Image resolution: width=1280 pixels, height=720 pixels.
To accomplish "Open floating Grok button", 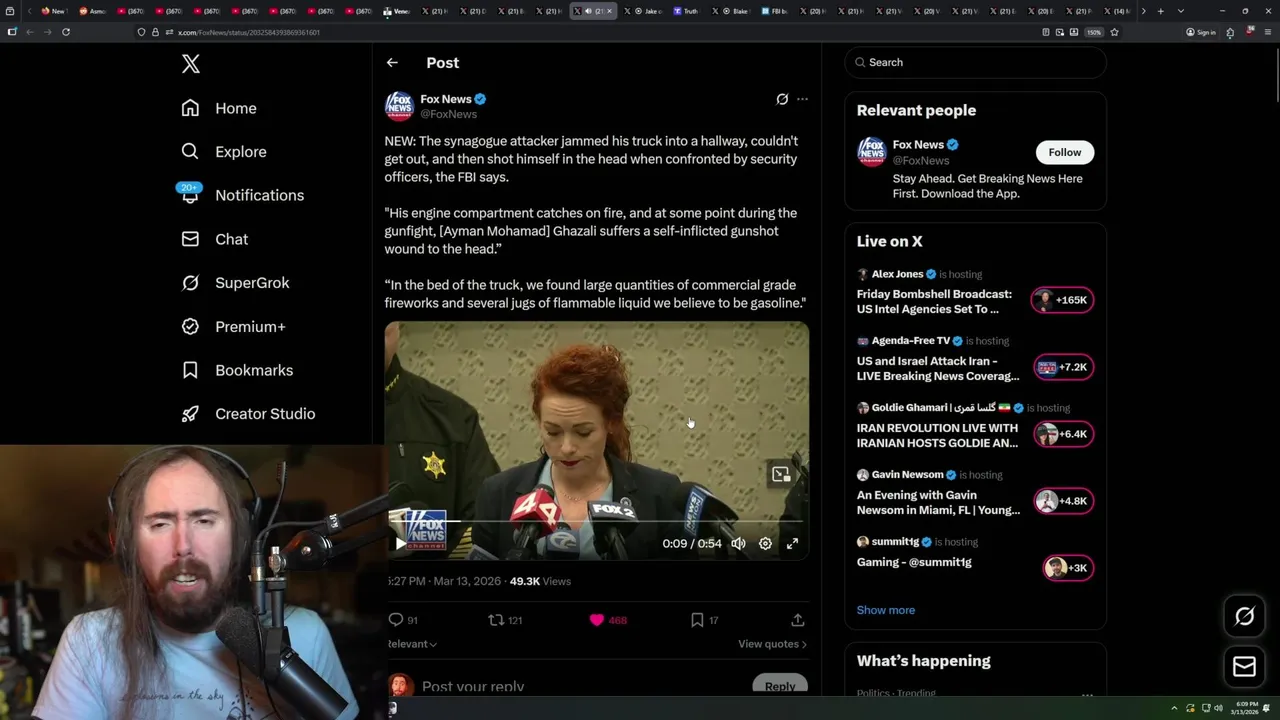I will coord(1244,616).
